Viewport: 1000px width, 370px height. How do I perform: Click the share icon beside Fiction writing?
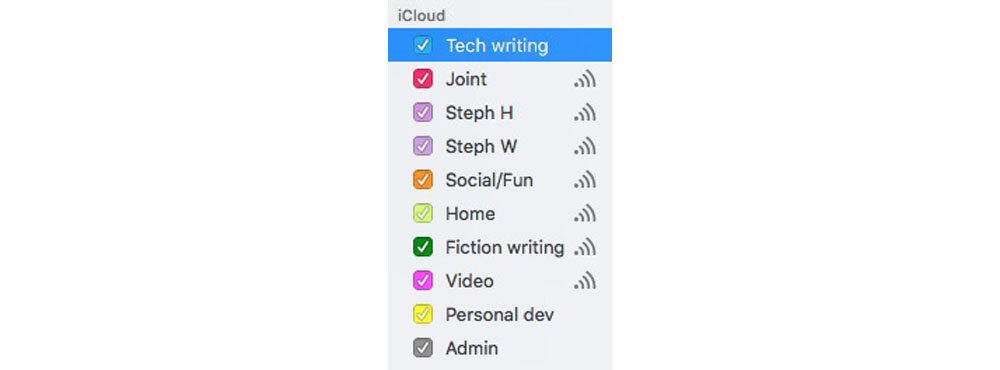[585, 248]
